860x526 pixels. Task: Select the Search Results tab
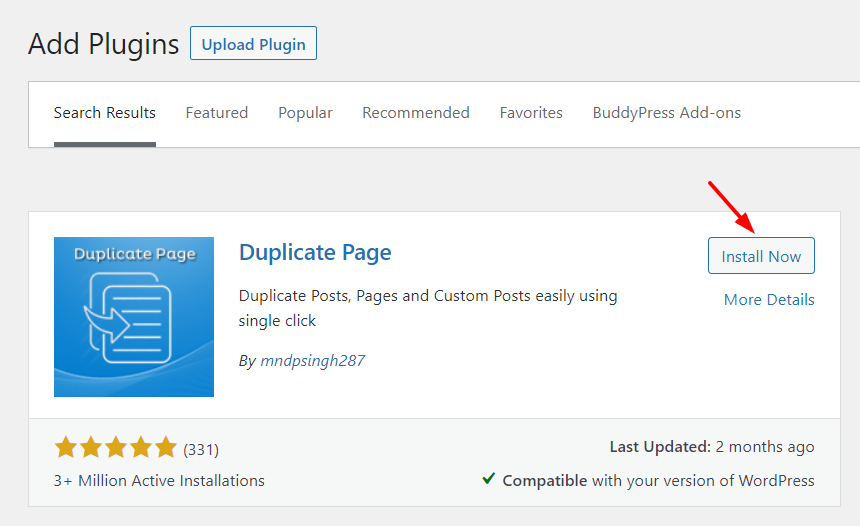[x=105, y=112]
